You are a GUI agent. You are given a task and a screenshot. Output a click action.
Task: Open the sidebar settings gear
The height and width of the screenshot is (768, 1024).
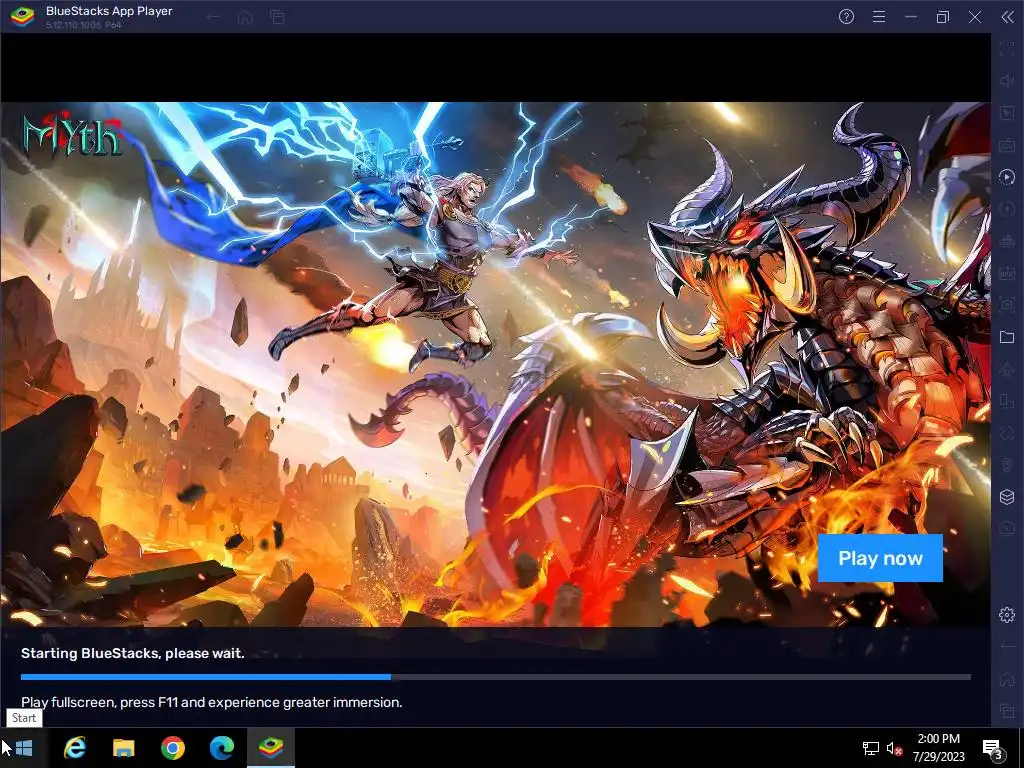pos(1007,615)
